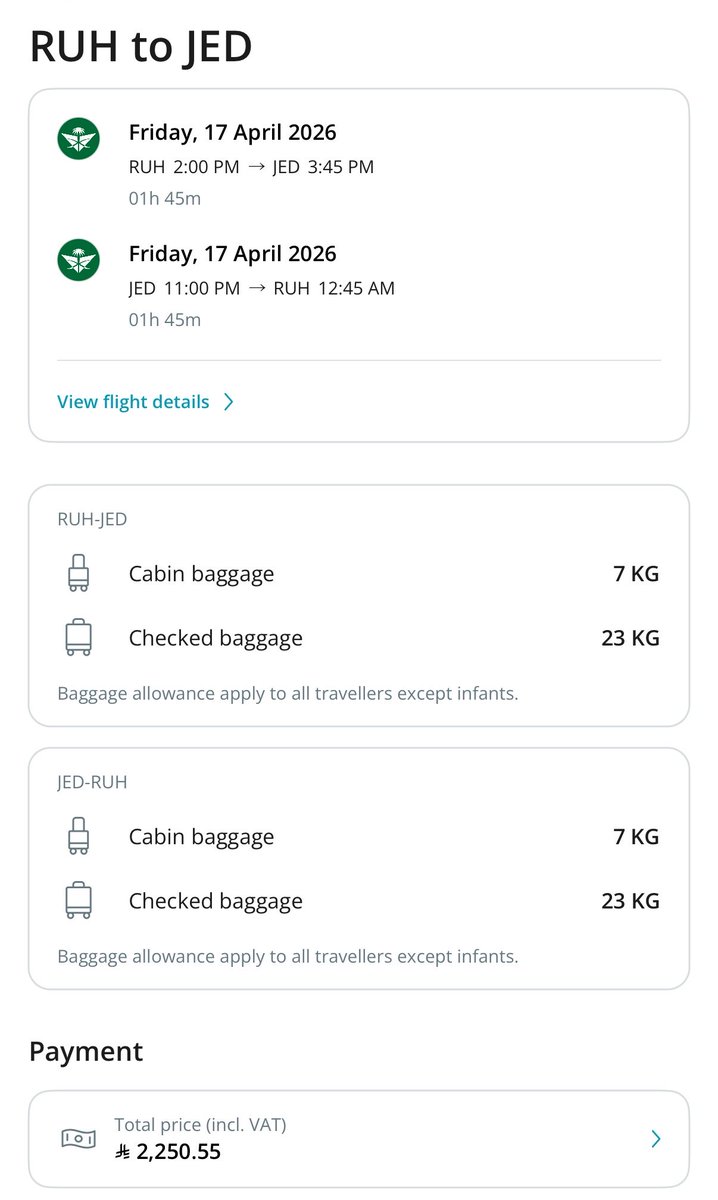The image size is (718, 1200).
Task: Click the Payment section heading
Action: pyautogui.click(x=86, y=1051)
